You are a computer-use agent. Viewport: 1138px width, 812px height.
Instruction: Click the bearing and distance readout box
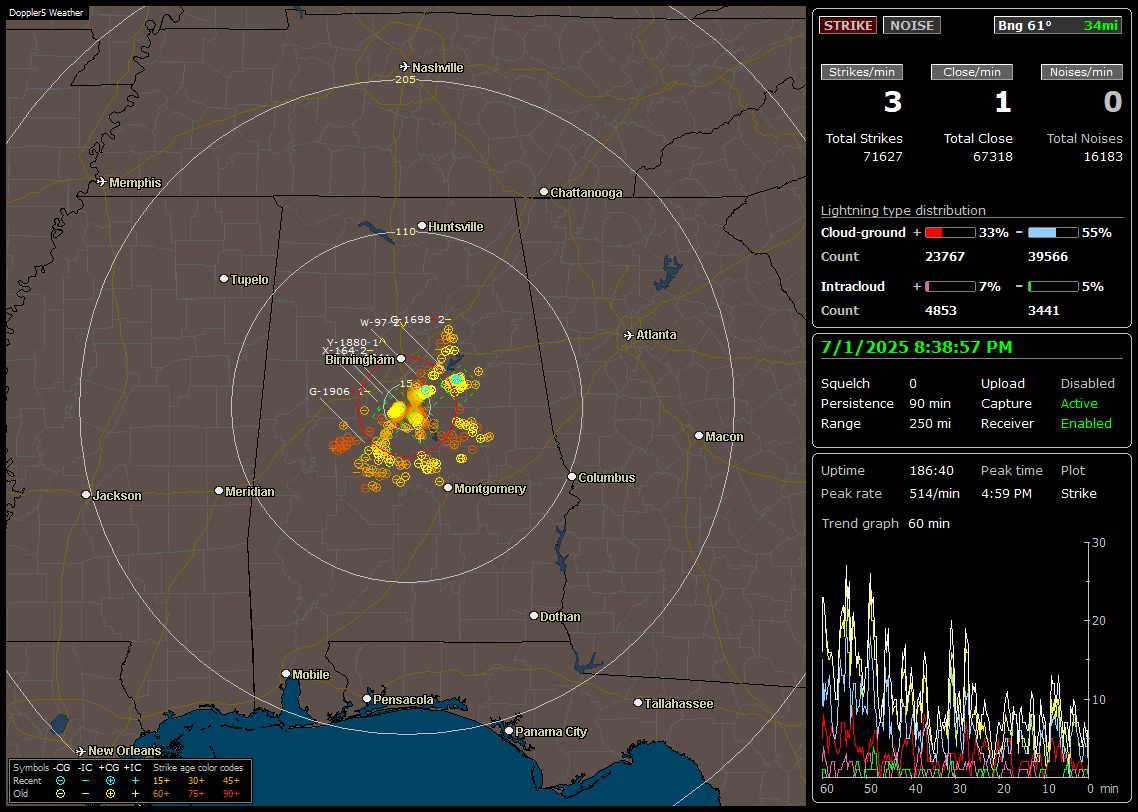click(x=1057, y=25)
